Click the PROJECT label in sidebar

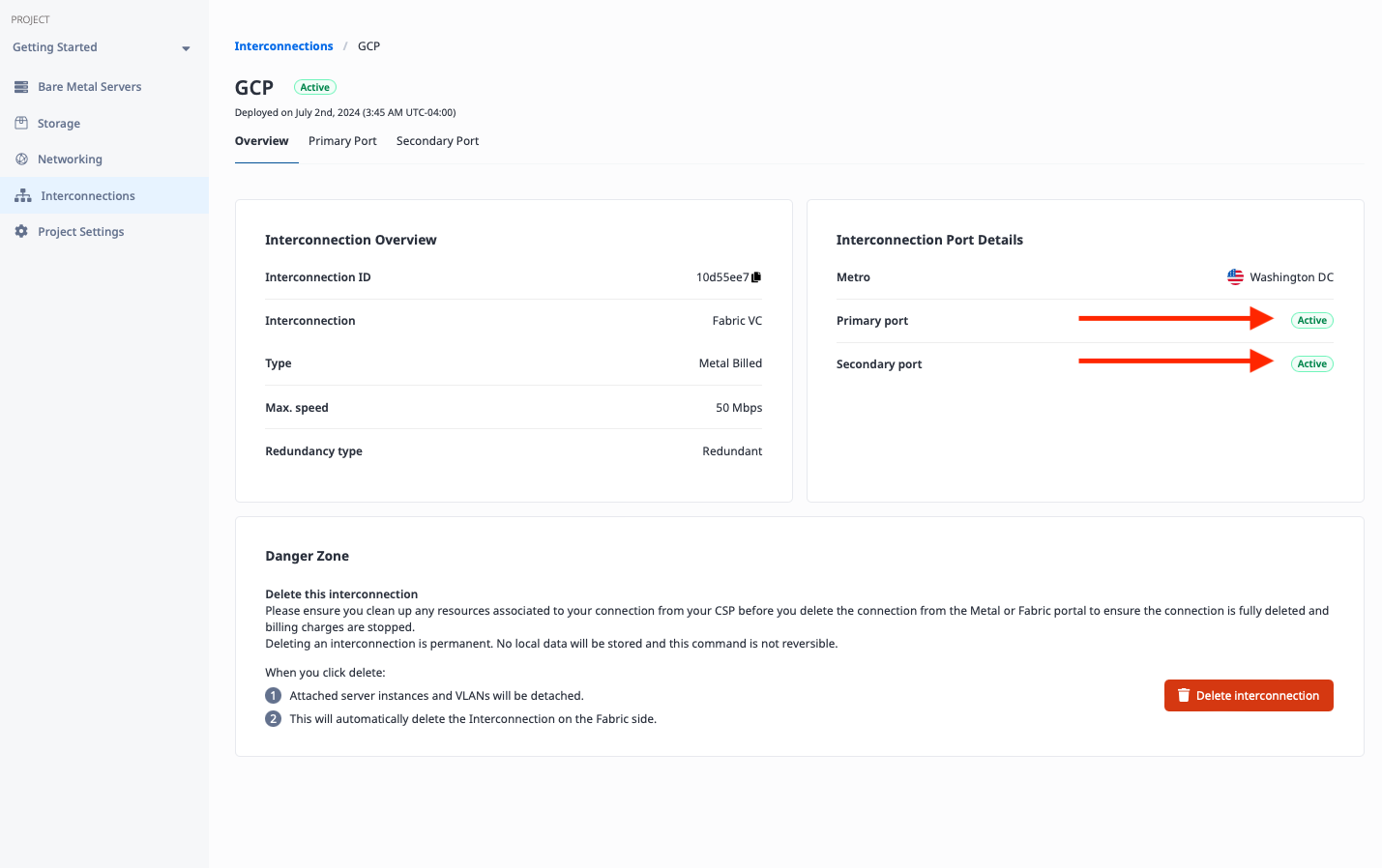point(30,19)
